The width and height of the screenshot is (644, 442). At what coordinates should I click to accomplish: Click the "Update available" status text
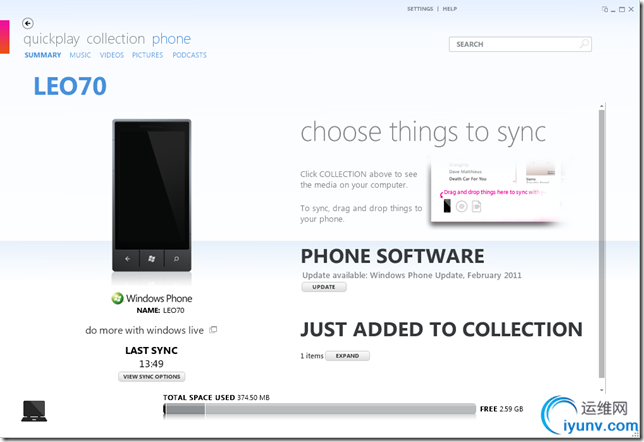point(412,275)
